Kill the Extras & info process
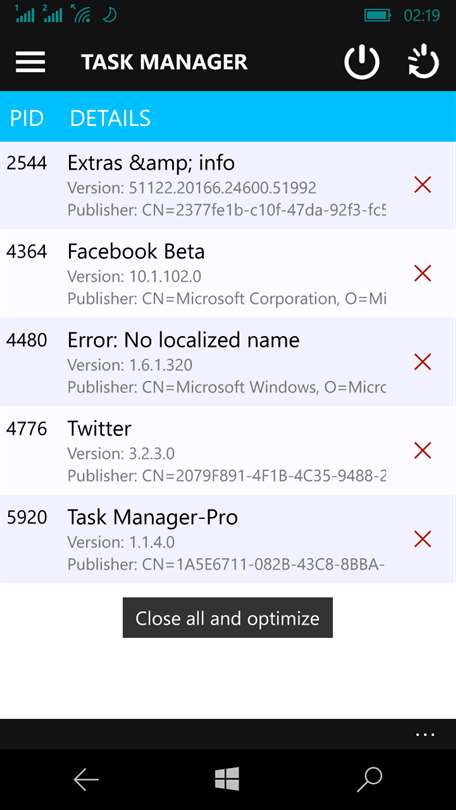 (x=422, y=184)
